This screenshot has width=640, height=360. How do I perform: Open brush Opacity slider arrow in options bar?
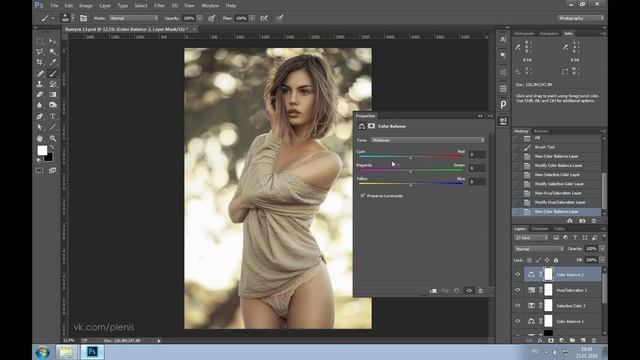pyautogui.click(x=200, y=18)
